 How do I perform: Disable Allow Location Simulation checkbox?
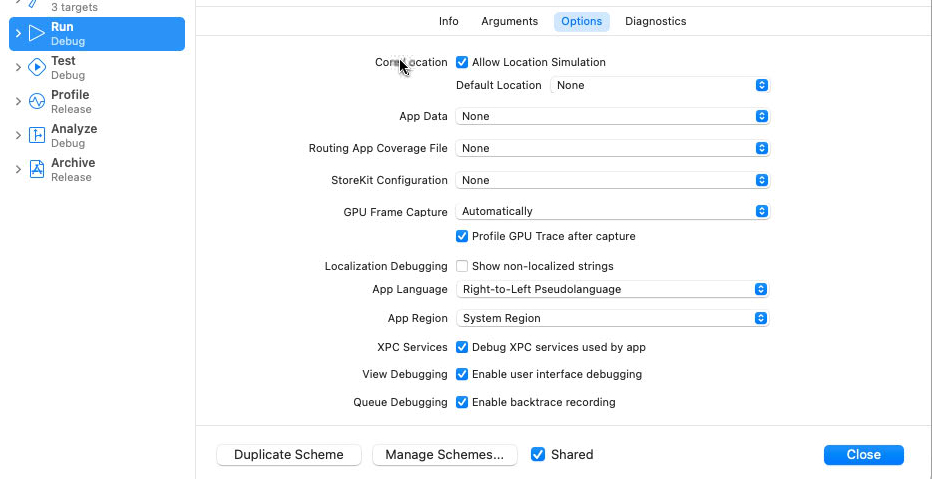click(x=462, y=62)
